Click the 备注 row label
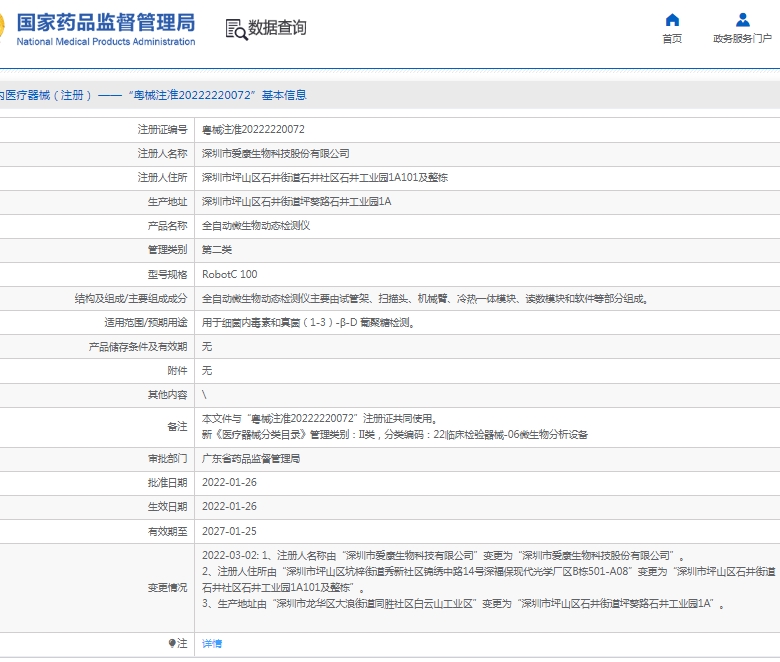 pyautogui.click(x=178, y=427)
